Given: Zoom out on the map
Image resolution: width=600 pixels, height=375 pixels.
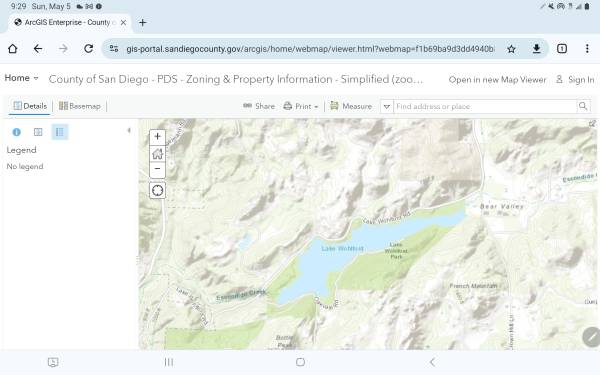Looking at the screenshot, I should coord(157,169).
